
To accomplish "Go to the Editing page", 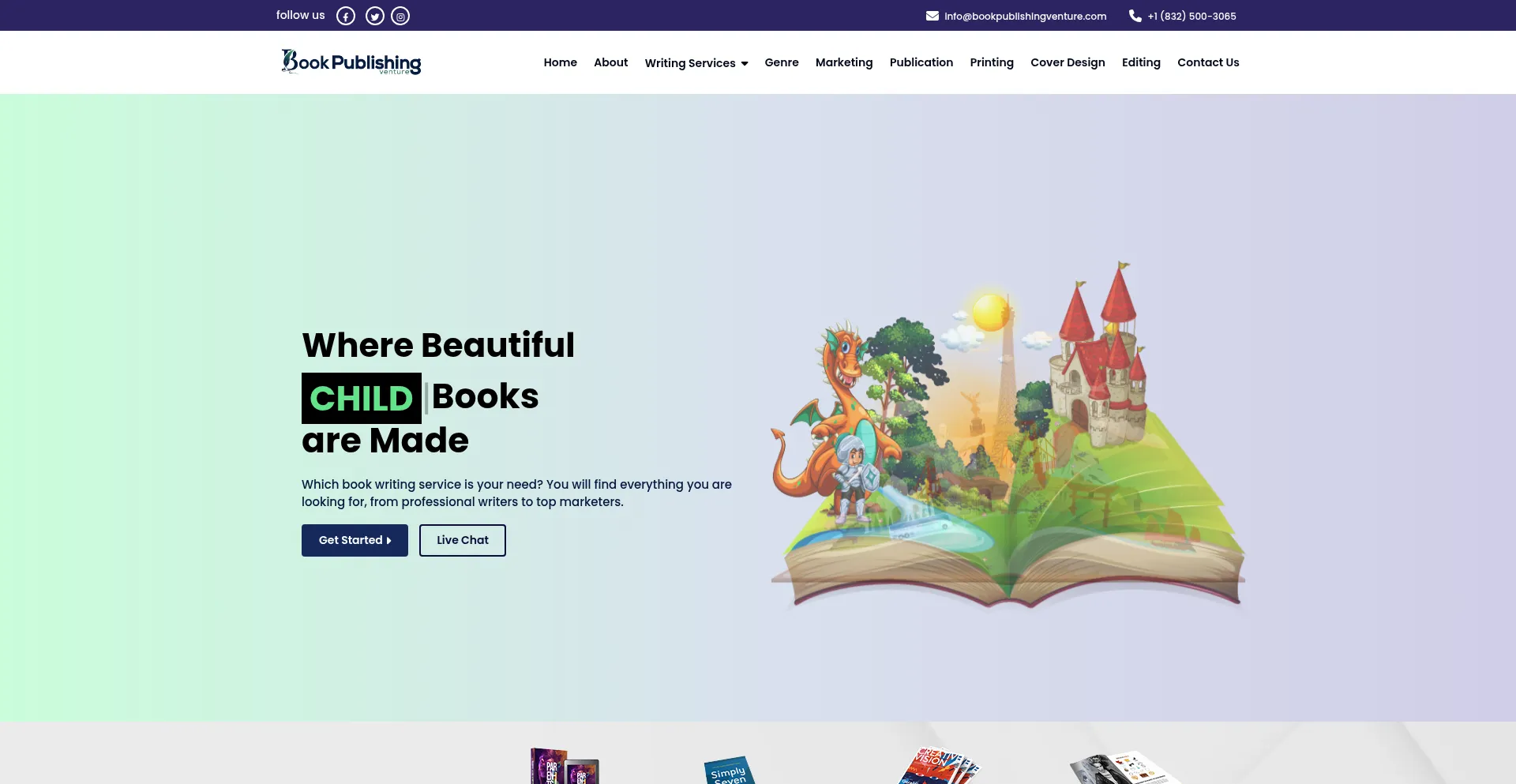I will [x=1141, y=62].
